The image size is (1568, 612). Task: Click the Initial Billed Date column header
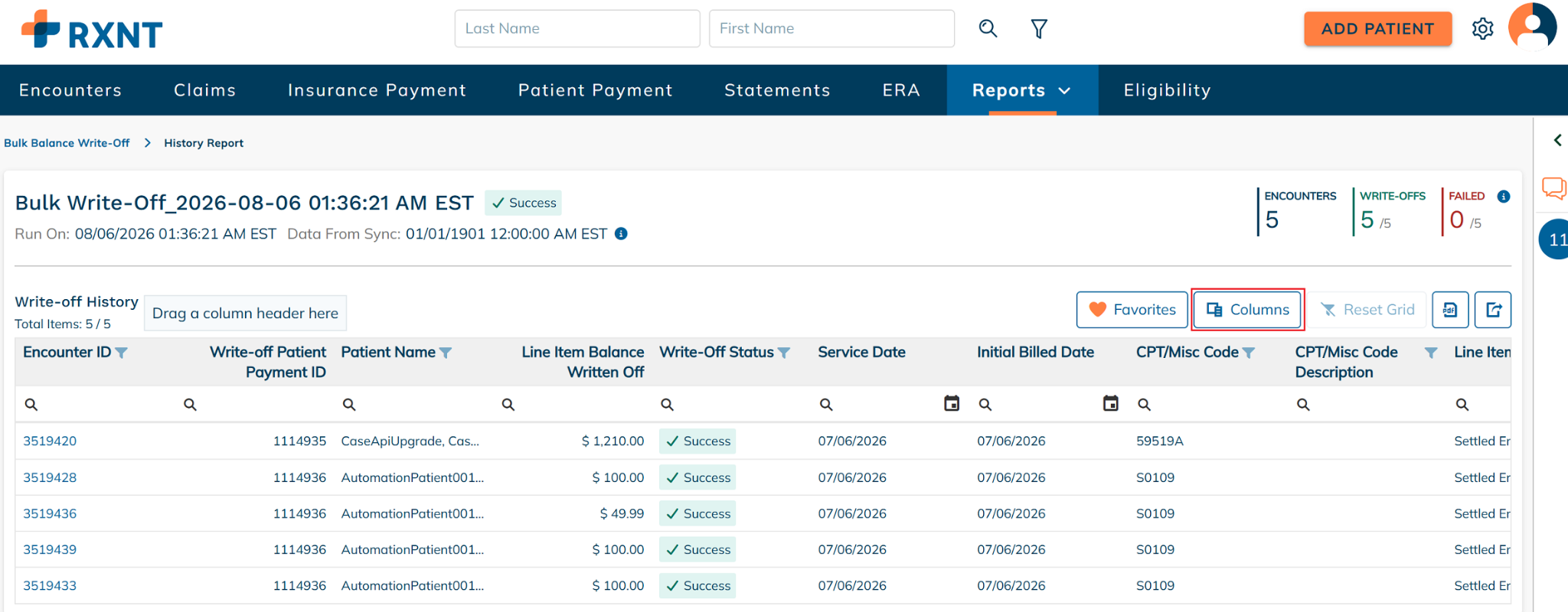pos(1035,352)
